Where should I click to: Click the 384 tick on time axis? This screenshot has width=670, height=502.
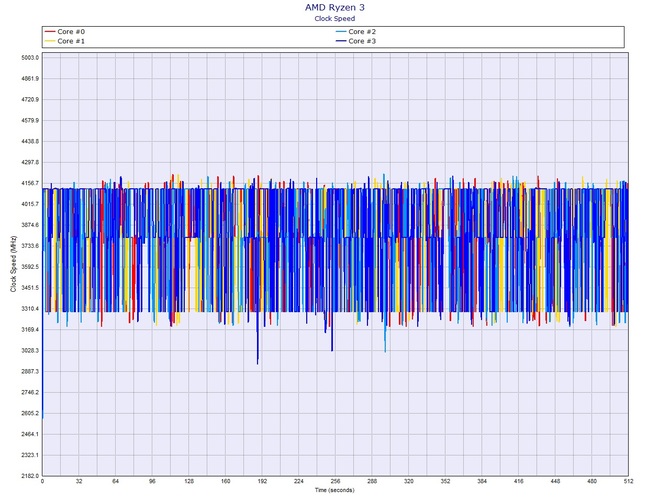tap(482, 481)
